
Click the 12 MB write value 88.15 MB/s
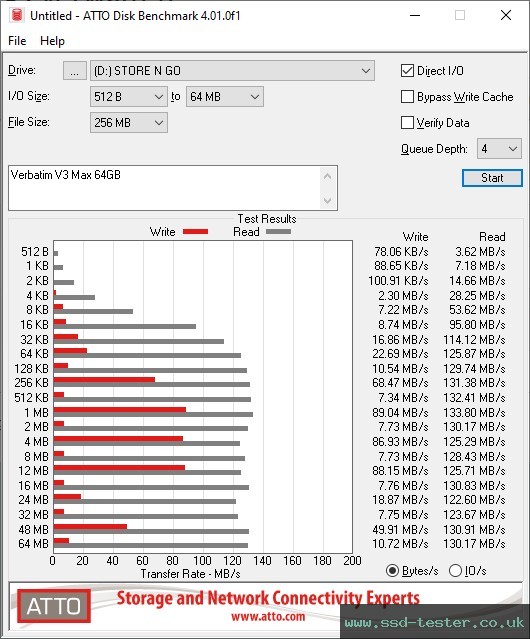(x=400, y=471)
